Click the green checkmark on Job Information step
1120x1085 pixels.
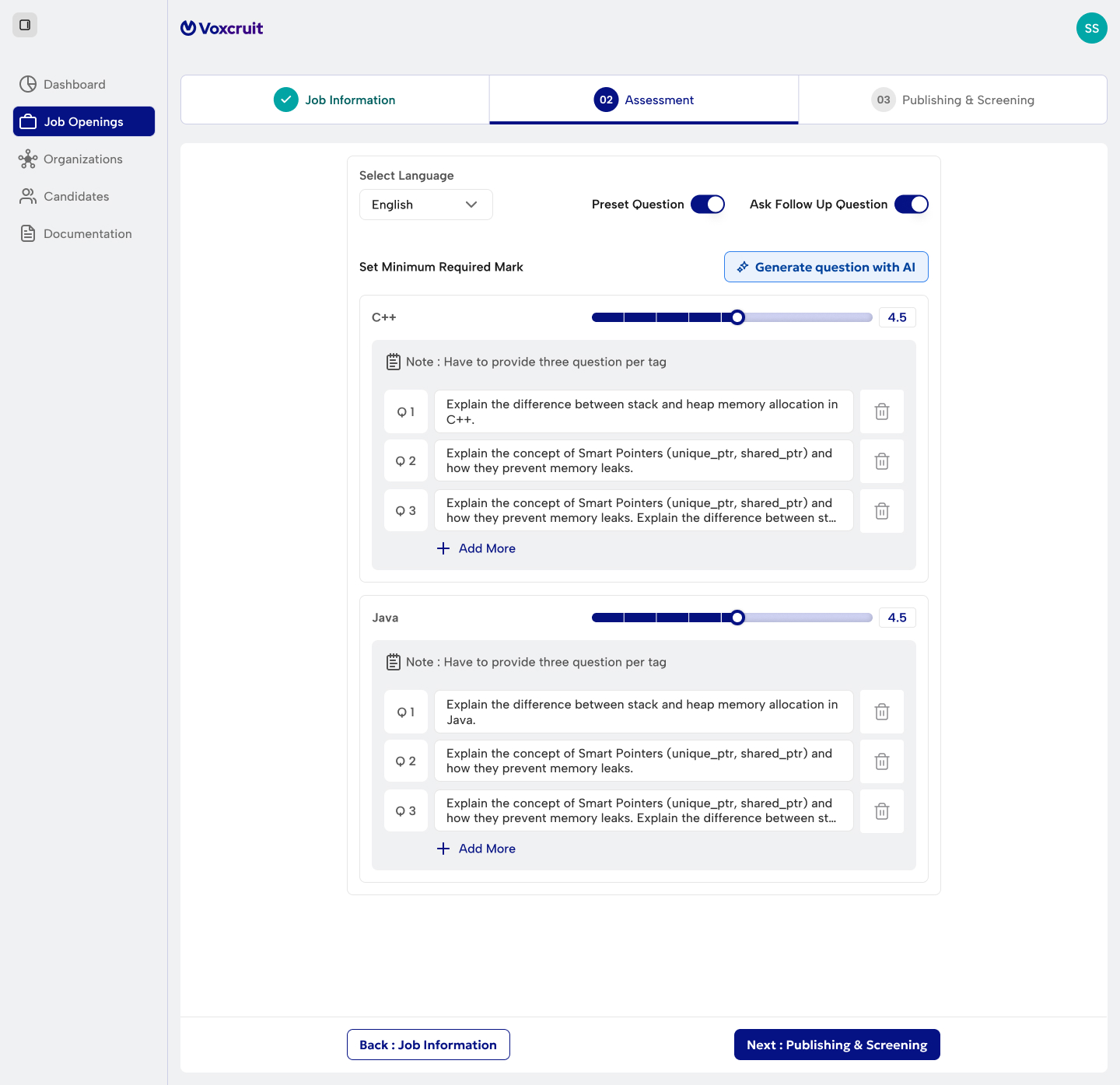click(286, 100)
